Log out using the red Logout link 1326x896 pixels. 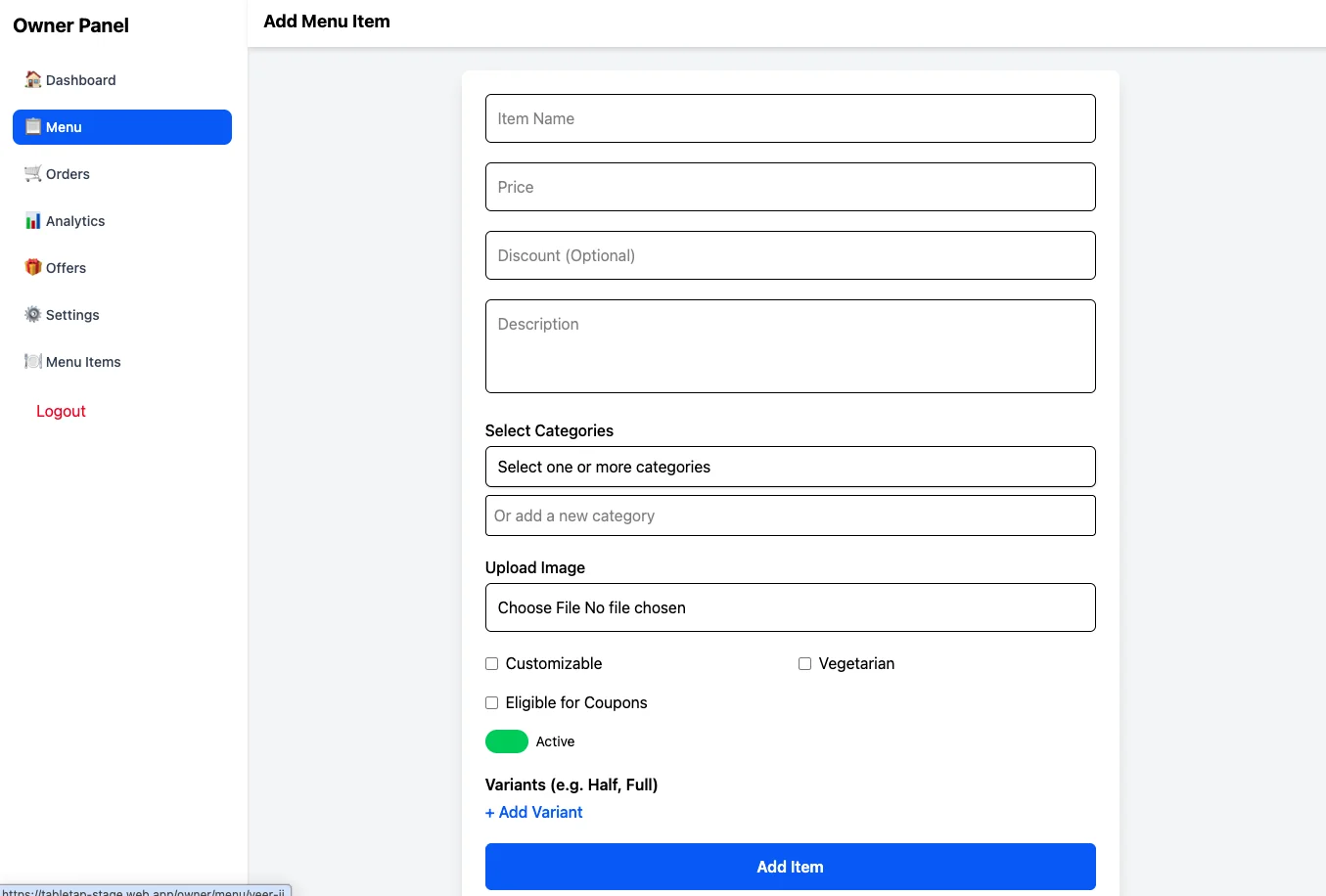(61, 411)
